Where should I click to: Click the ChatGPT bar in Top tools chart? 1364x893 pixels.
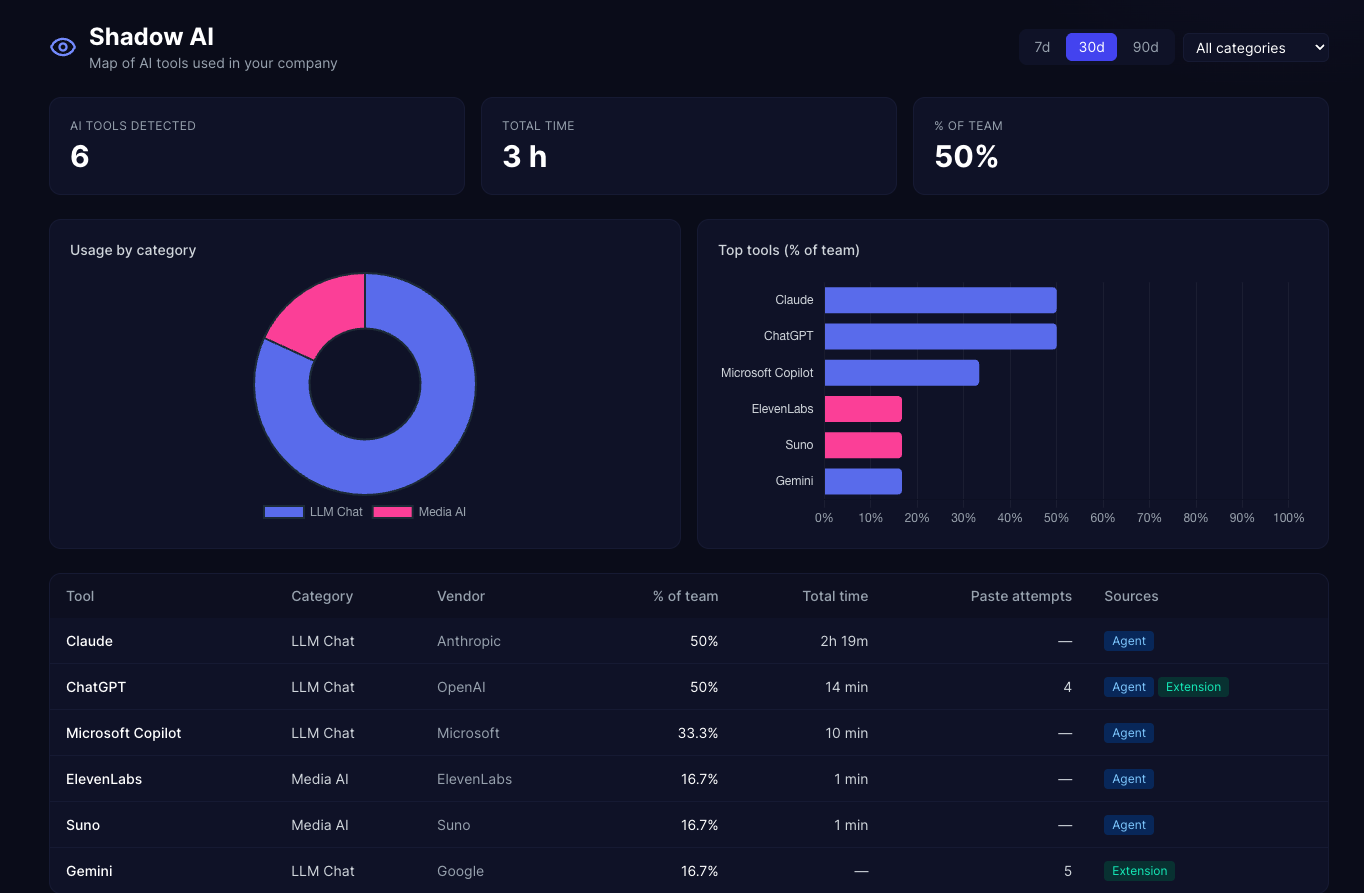(940, 336)
